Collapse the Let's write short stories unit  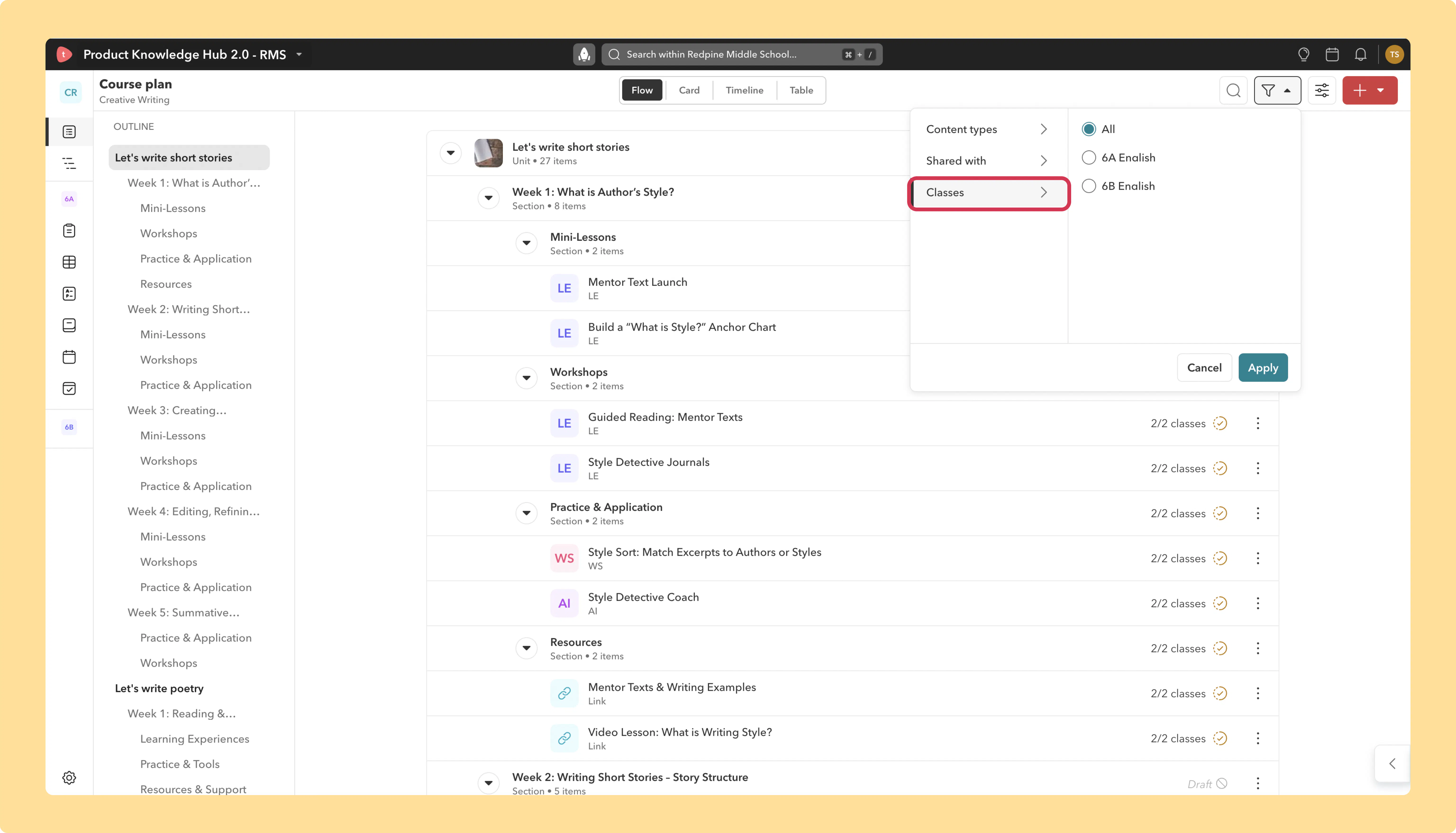coord(451,153)
